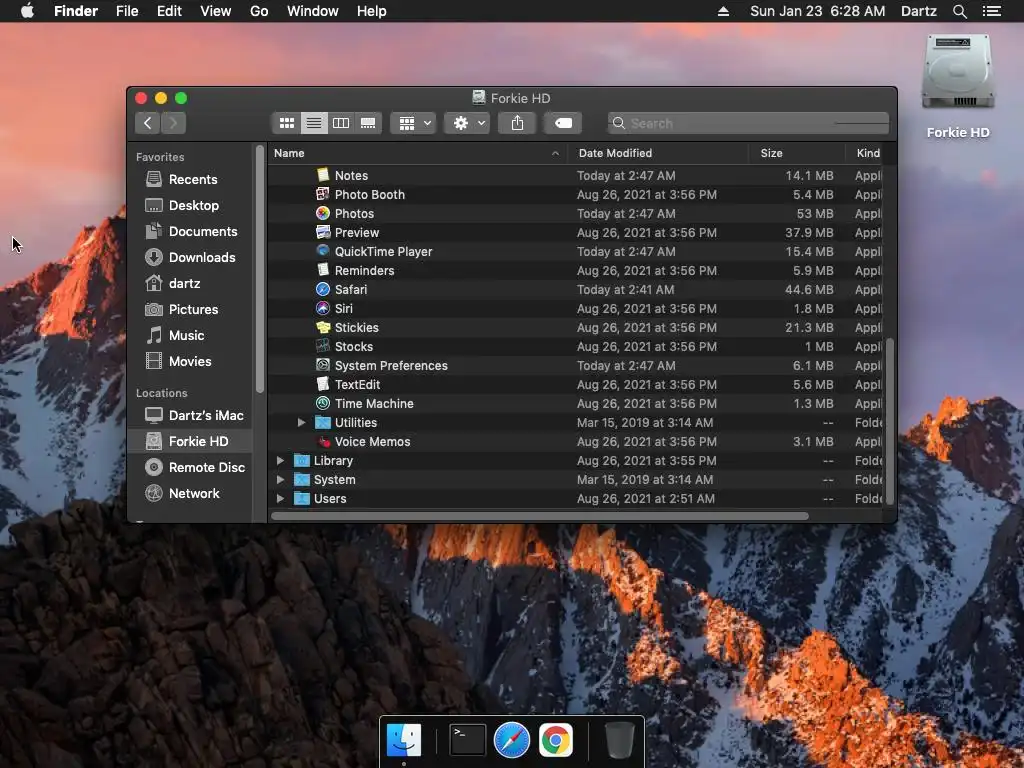Screen dimensions: 1024x768
Task: Open Movies in the sidebar
Action: (x=190, y=361)
